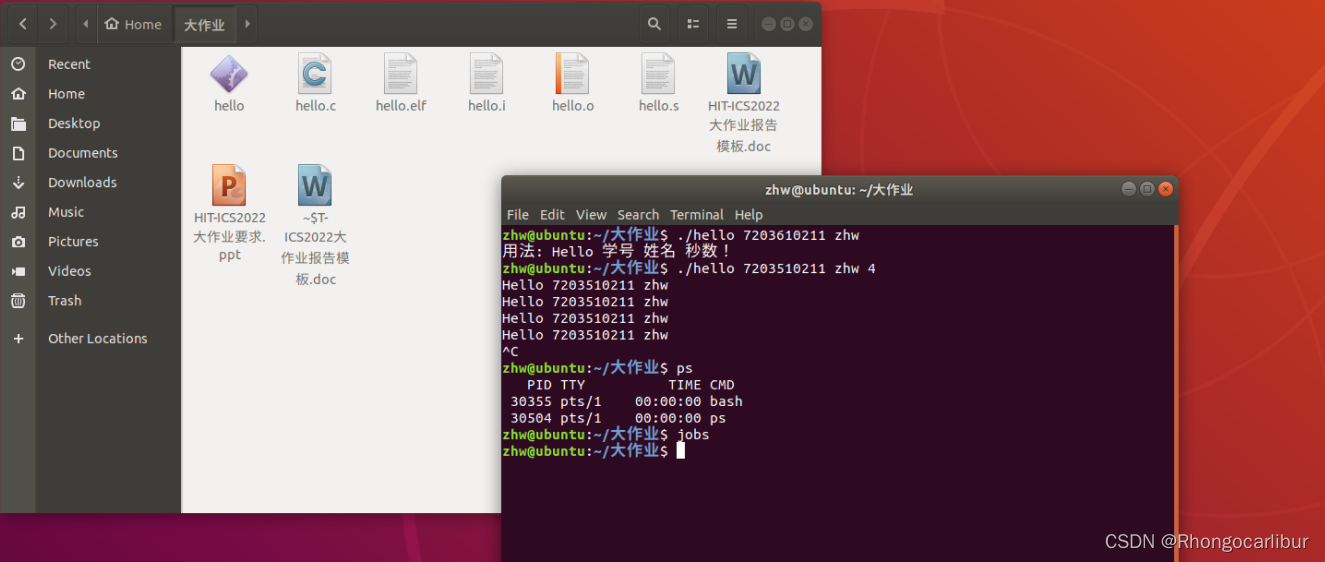This screenshot has height=562, width=1325.
Task: Select the hello.elf file icon
Action: click(x=401, y=73)
